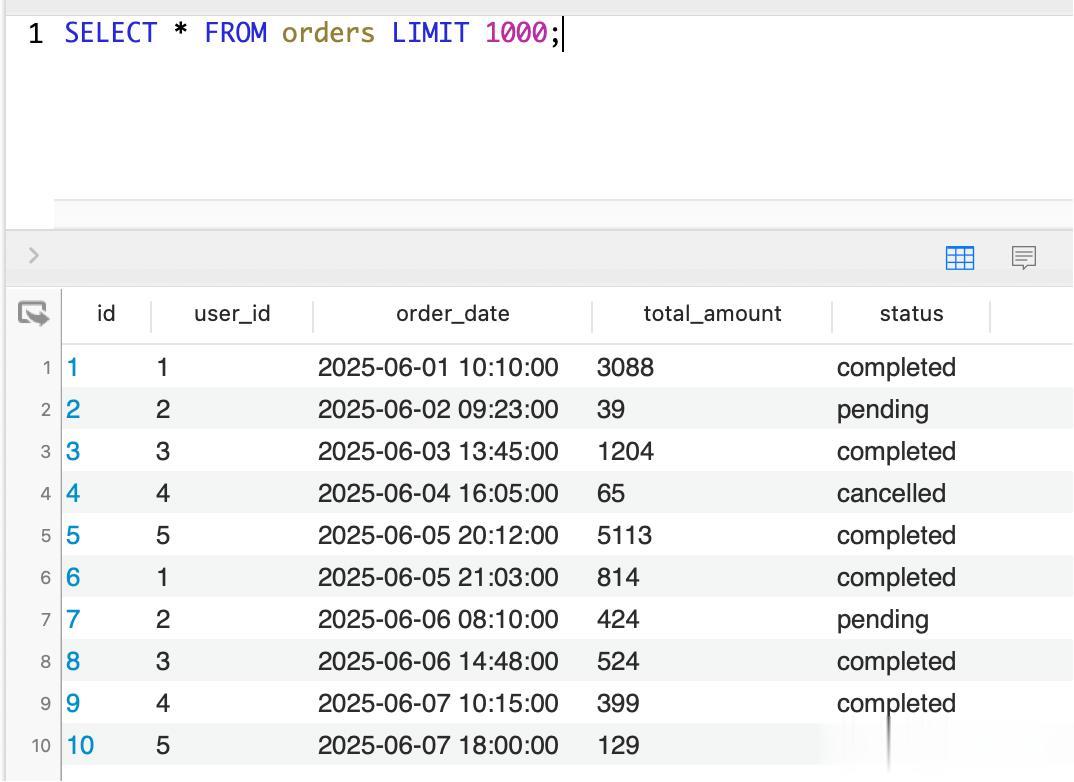Viewport: 1074px width, 782px height.
Task: Open the id 1 link
Action: click(72, 368)
